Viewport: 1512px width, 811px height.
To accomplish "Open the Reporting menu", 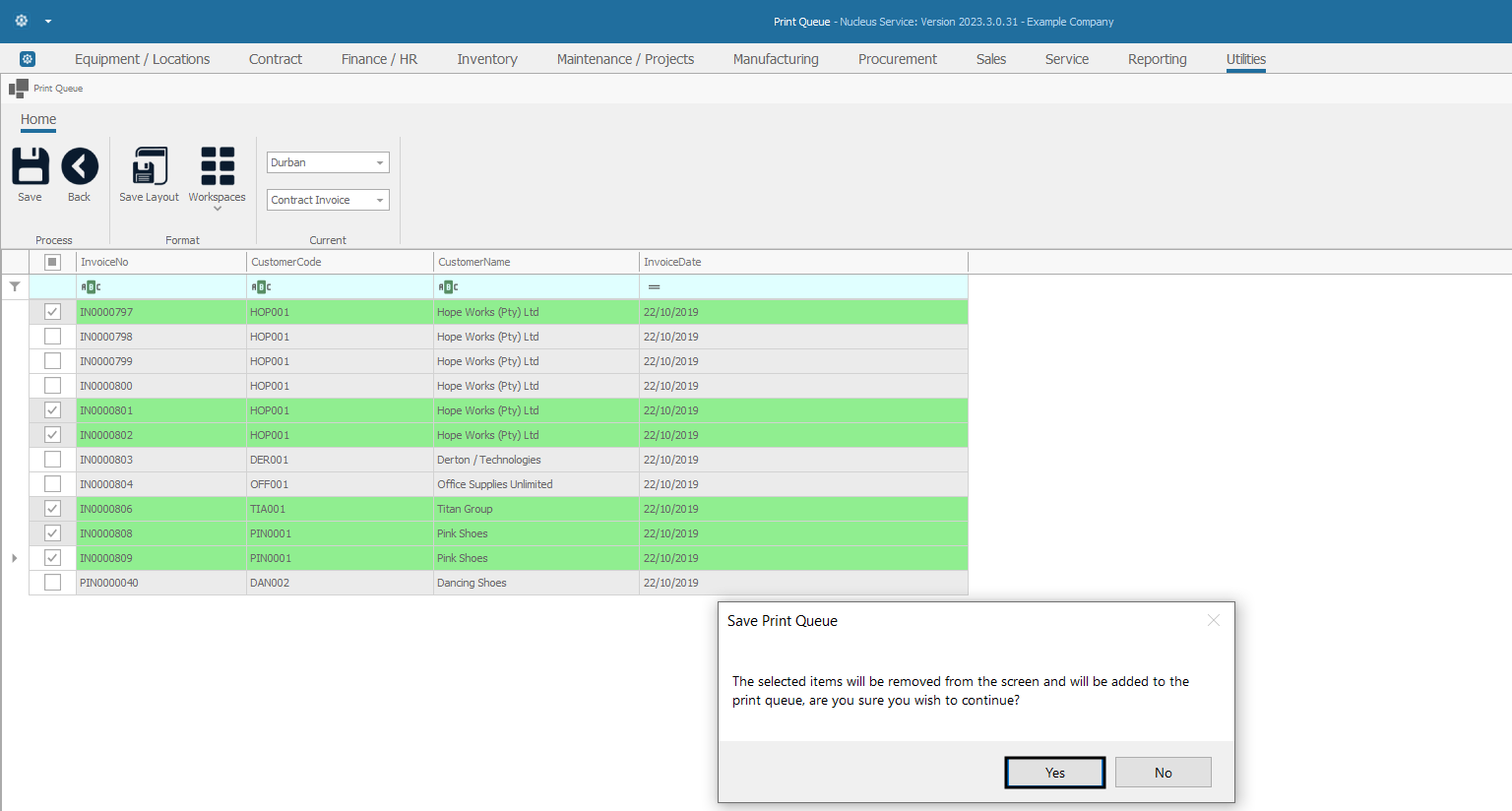I will point(1158,59).
